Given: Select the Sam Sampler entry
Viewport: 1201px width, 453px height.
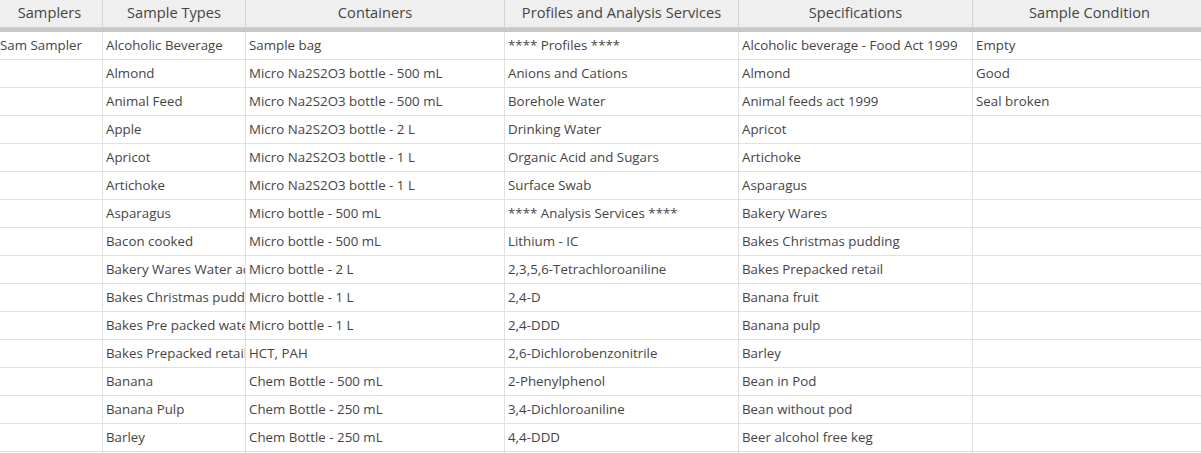Looking at the screenshot, I should 42,46.
